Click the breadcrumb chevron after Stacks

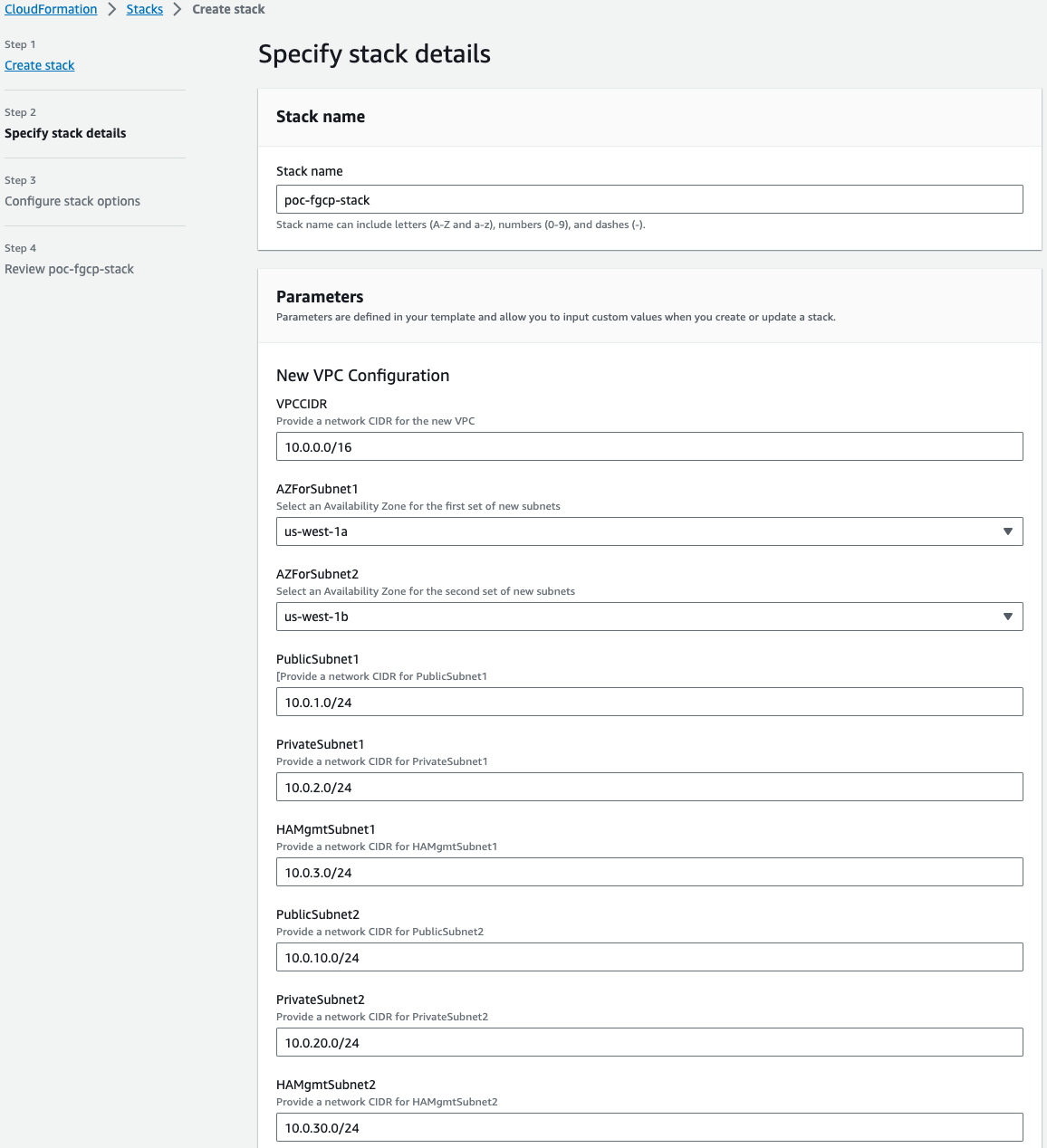[x=178, y=9]
